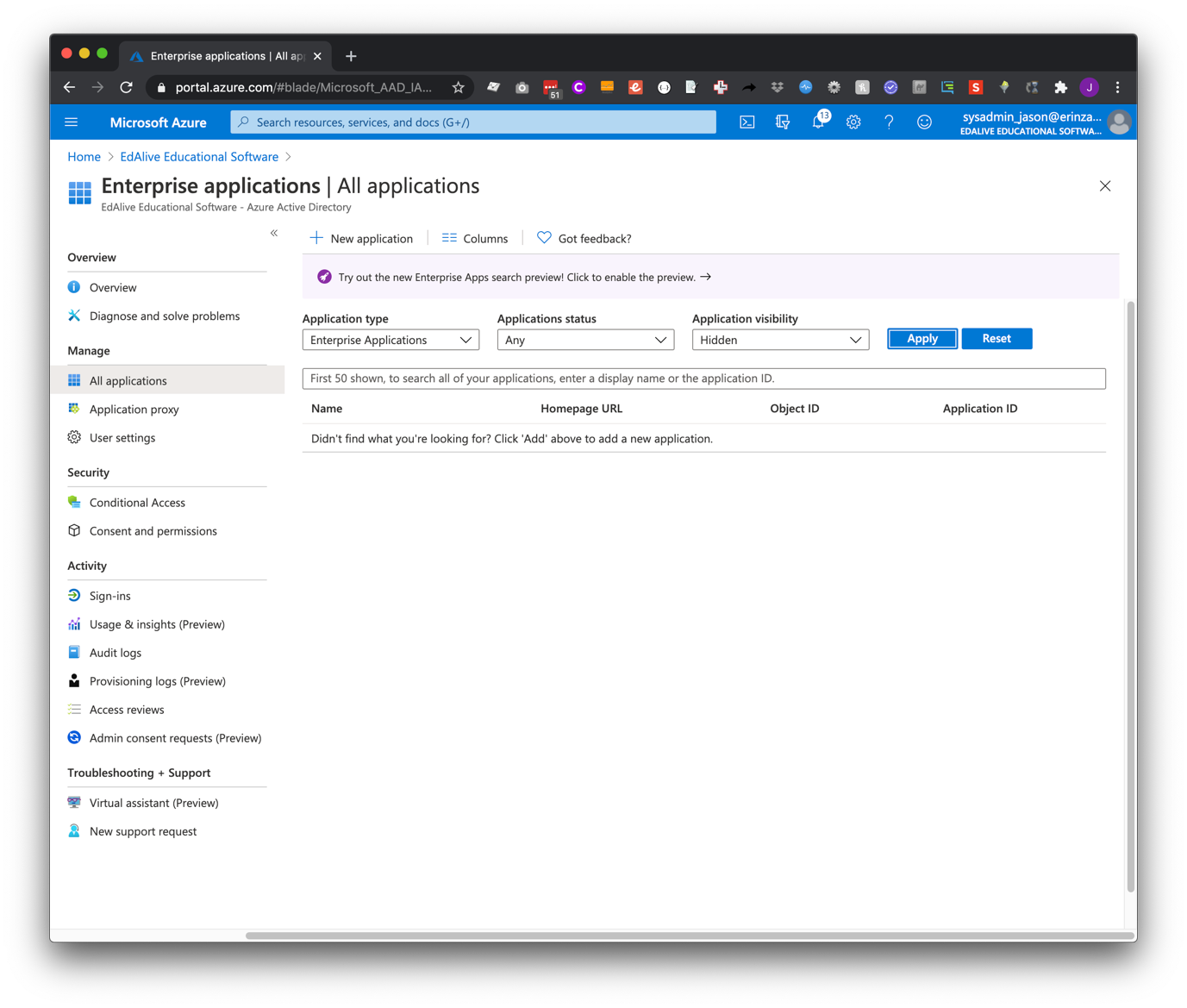
Task: Open the Directory and subscription filter icon
Action: point(783,122)
